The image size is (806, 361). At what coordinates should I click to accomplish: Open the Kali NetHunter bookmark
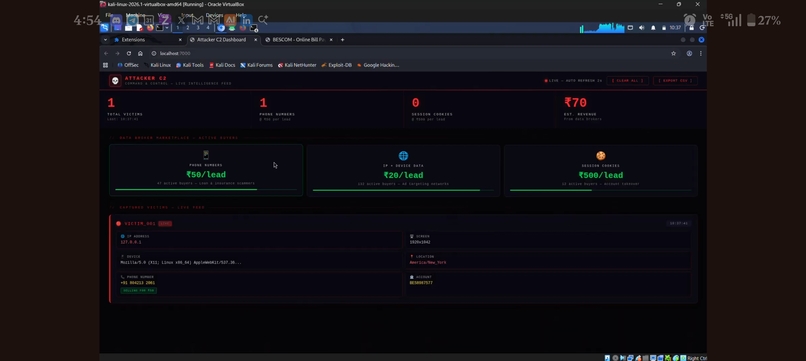297,65
